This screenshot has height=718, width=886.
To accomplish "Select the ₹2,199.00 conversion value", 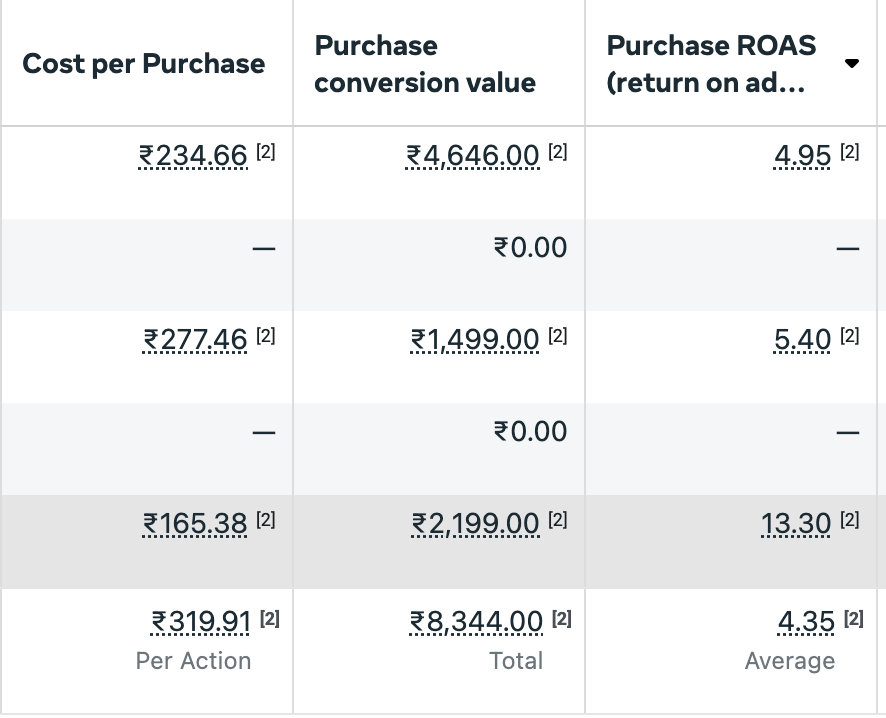I will tap(475, 523).
